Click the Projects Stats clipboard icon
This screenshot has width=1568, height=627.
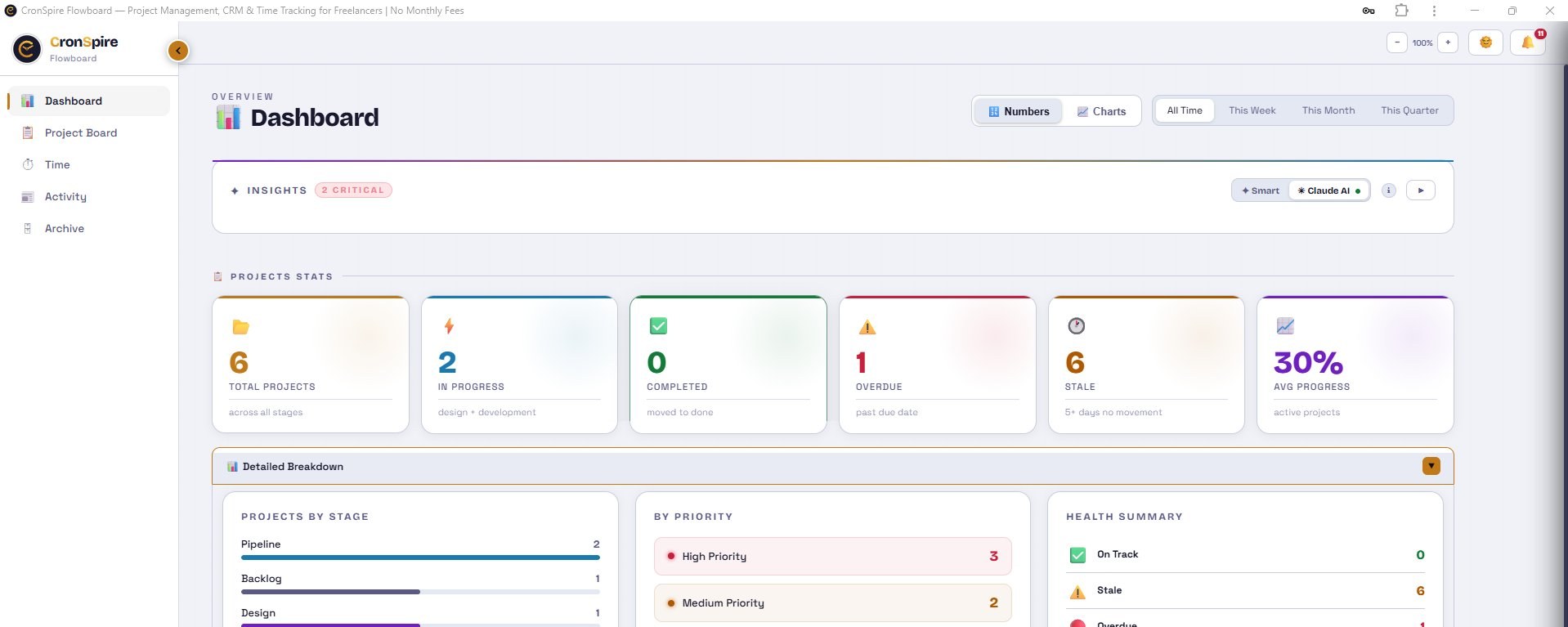click(217, 276)
